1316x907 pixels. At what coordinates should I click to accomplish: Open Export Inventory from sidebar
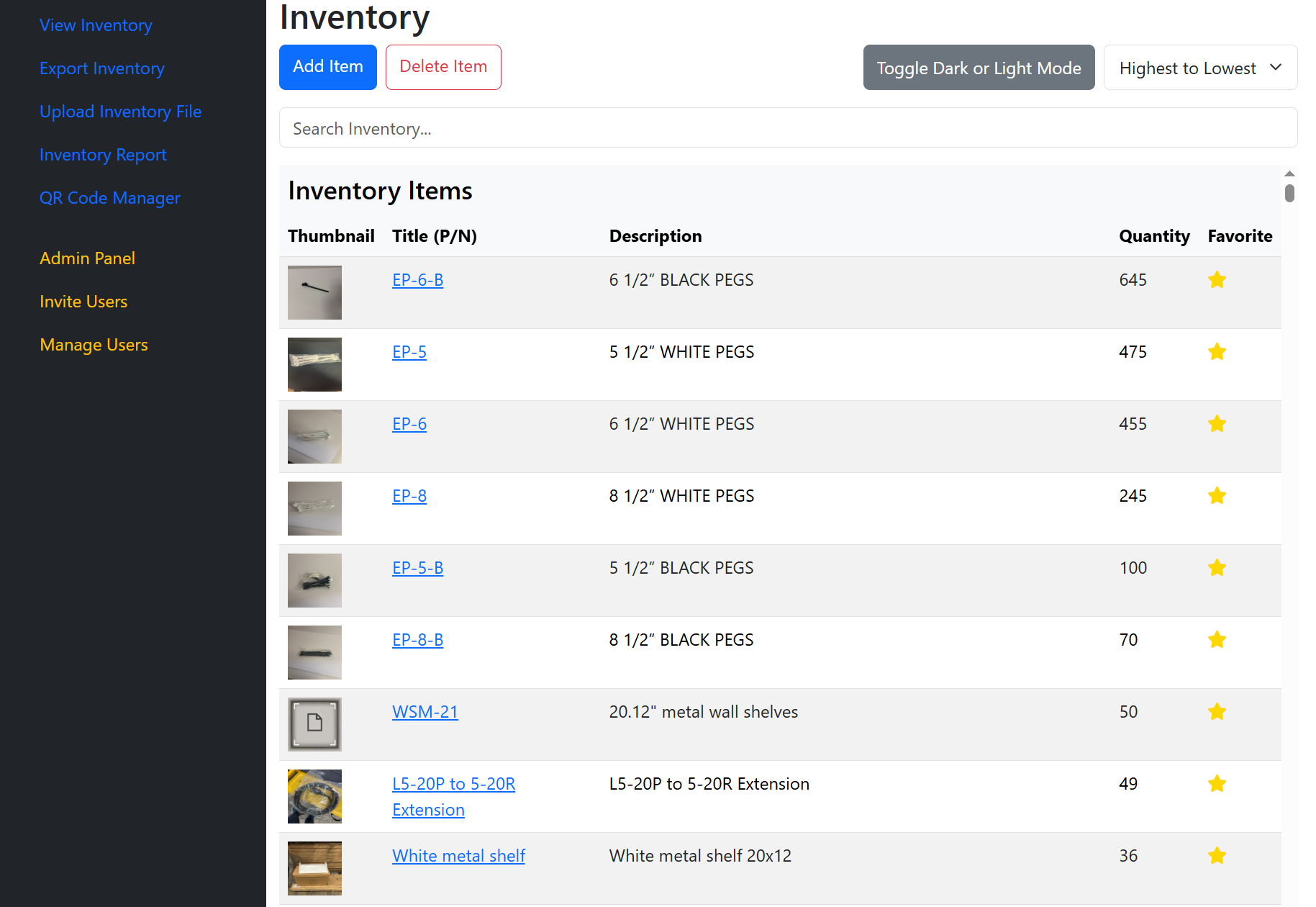click(x=101, y=68)
